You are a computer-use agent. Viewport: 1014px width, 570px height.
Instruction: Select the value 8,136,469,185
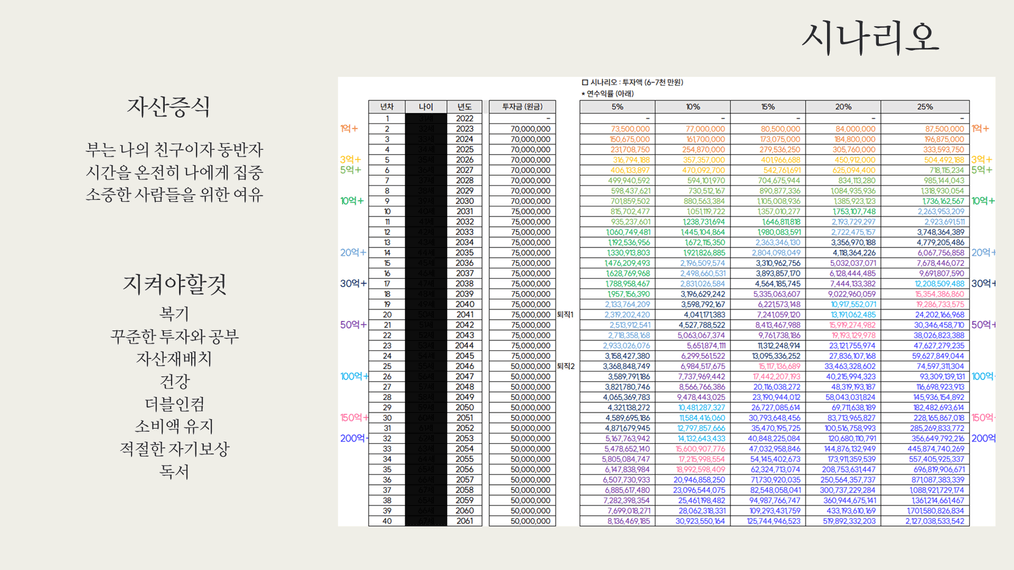(628, 521)
